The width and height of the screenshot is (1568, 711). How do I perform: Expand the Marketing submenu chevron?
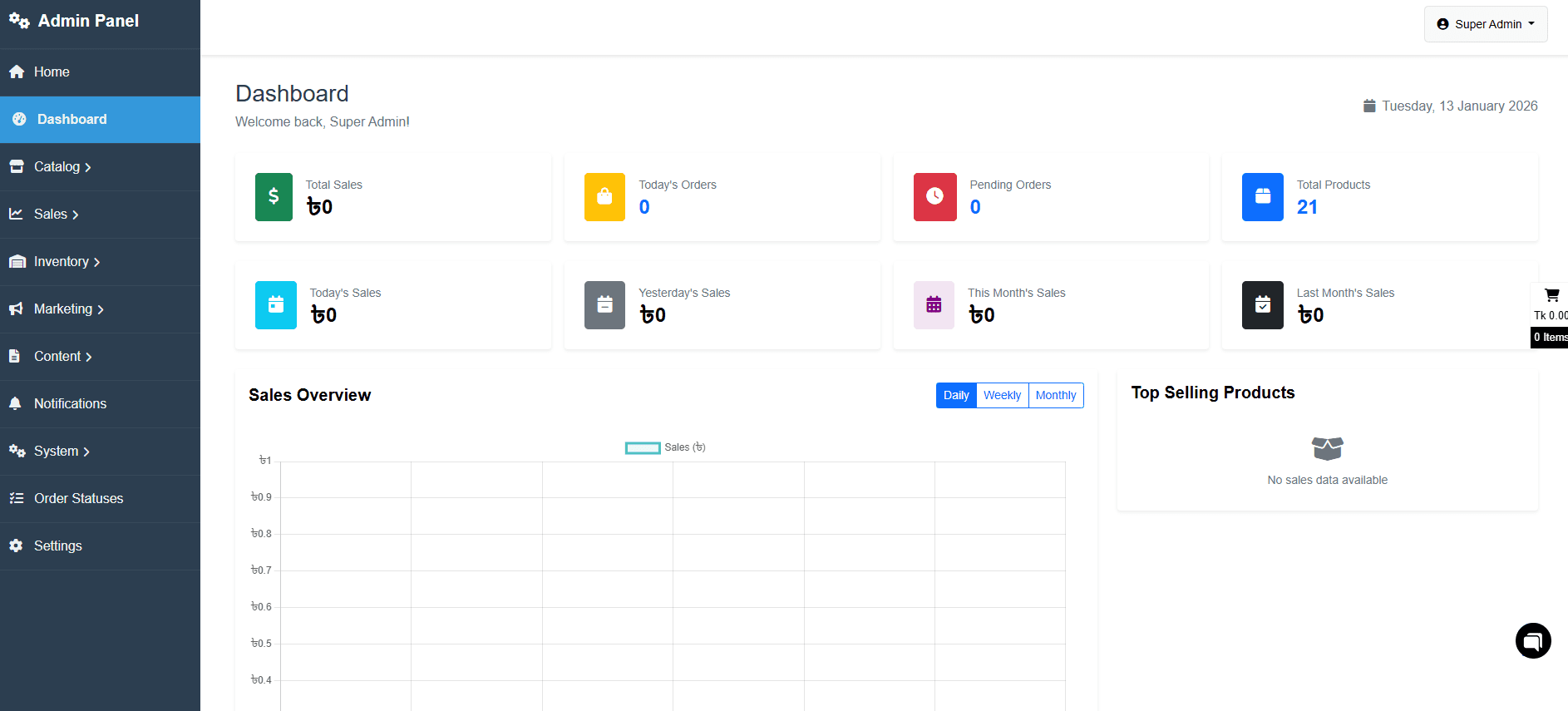tap(101, 309)
